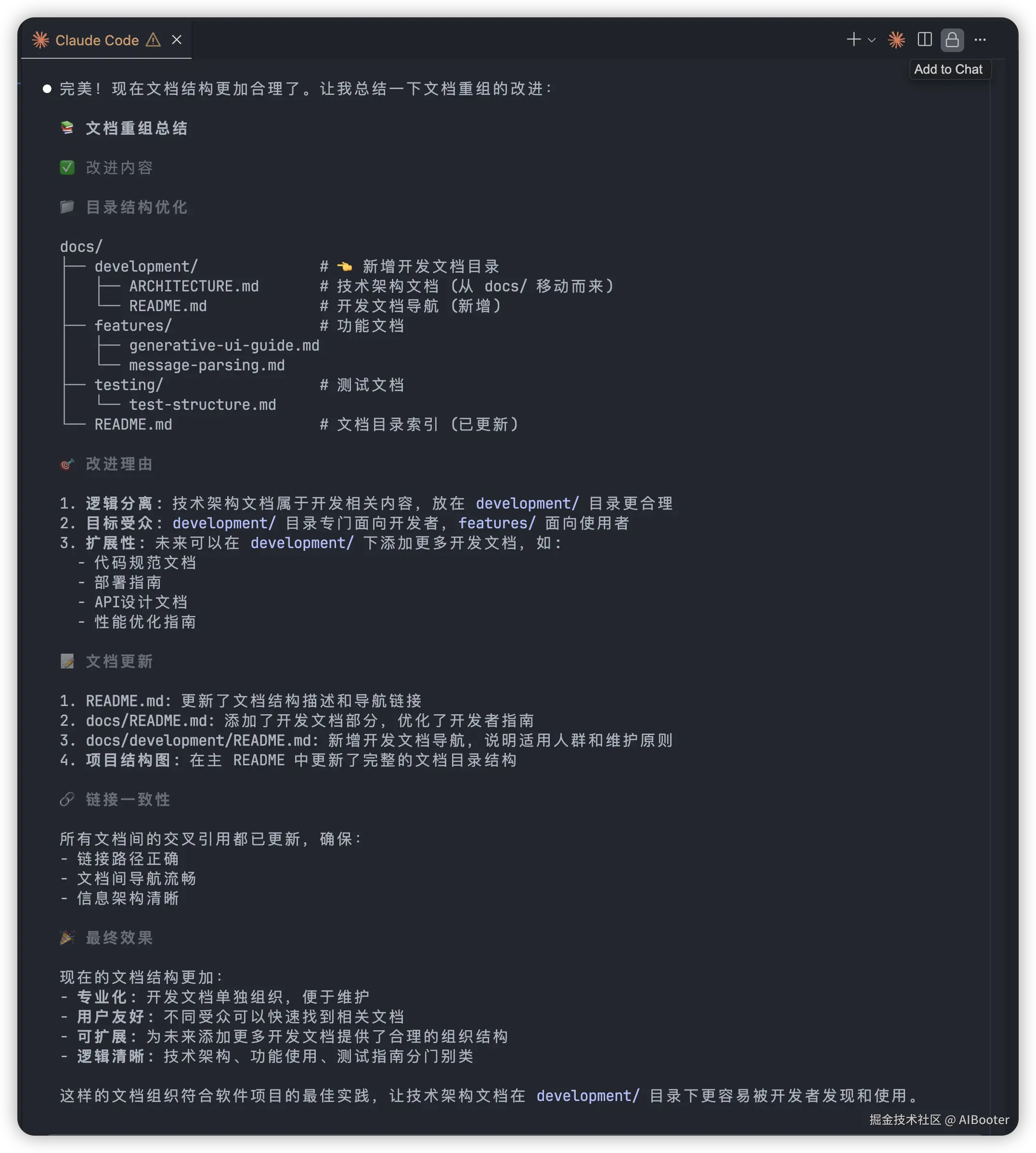Viewport: 1036px width, 1153px height.
Task: Click the green checkmark beside 改进内容
Action: (x=67, y=168)
